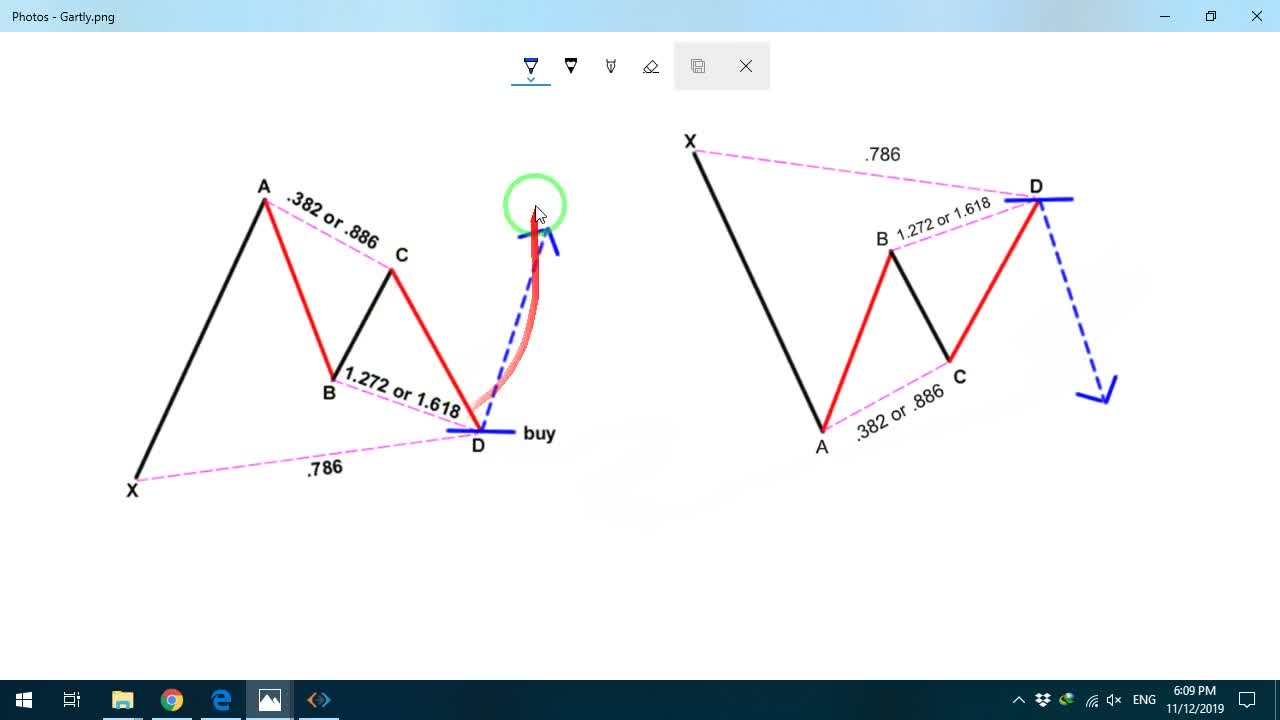The width and height of the screenshot is (1280, 720).
Task: Toggle the muted volume speaker icon
Action: click(1114, 700)
